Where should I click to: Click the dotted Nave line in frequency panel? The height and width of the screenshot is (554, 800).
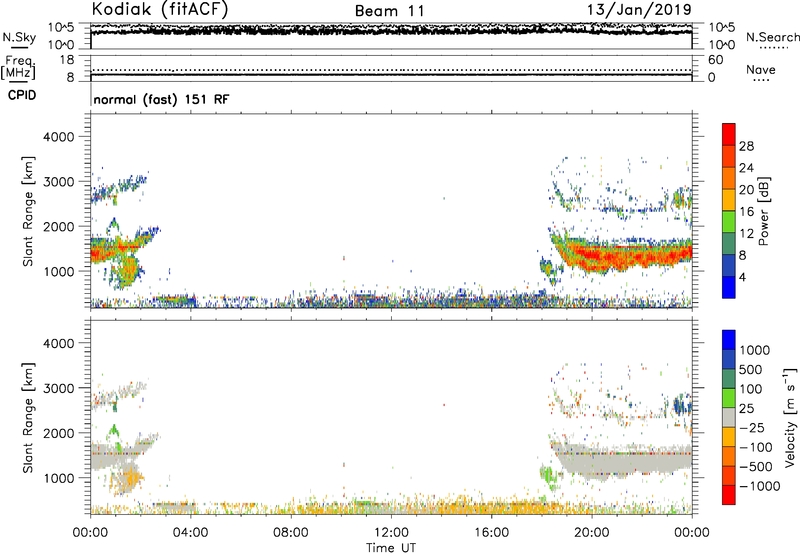tap(391, 70)
